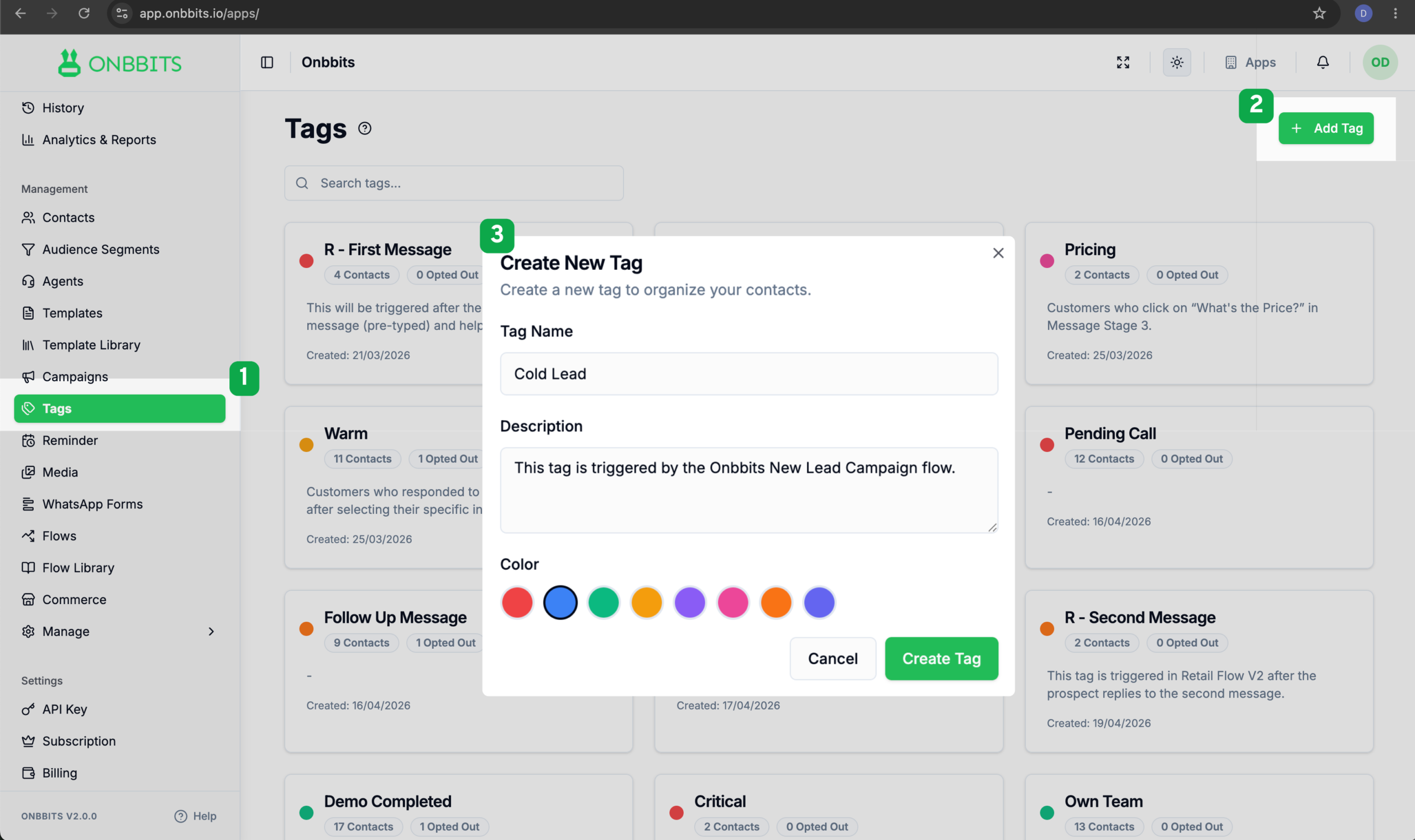
Task: Bookmark page with the star icon
Action: tap(1319, 13)
